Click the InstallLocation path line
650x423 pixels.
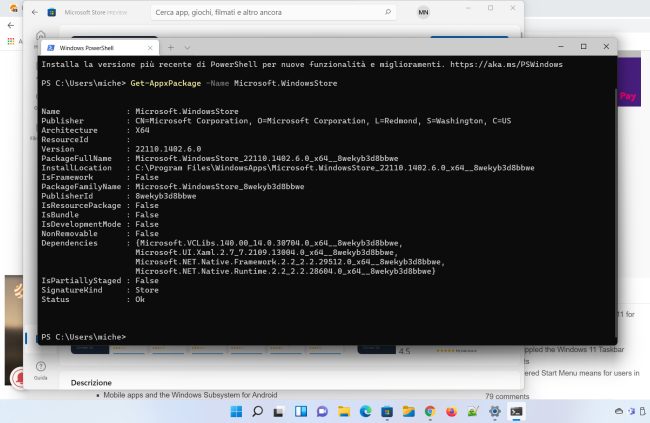(335, 168)
